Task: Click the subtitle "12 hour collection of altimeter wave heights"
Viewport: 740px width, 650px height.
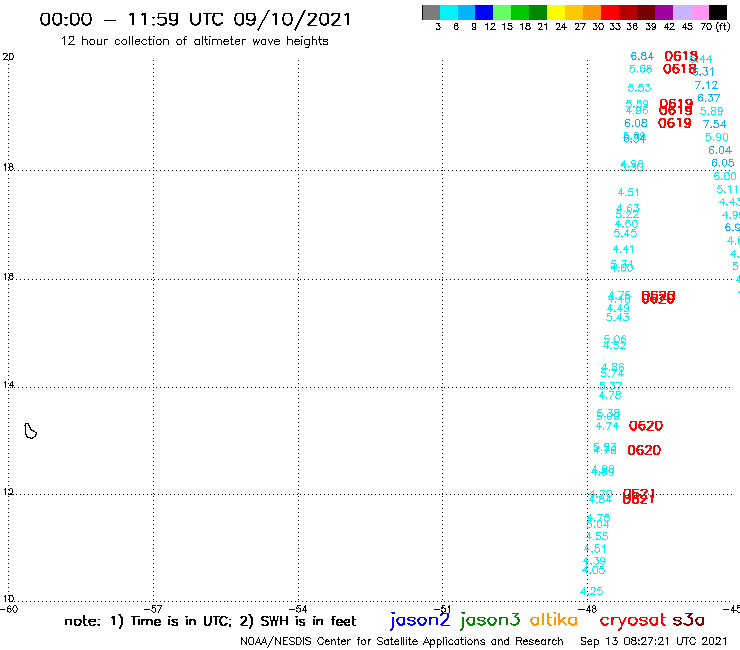Action: pos(194,41)
